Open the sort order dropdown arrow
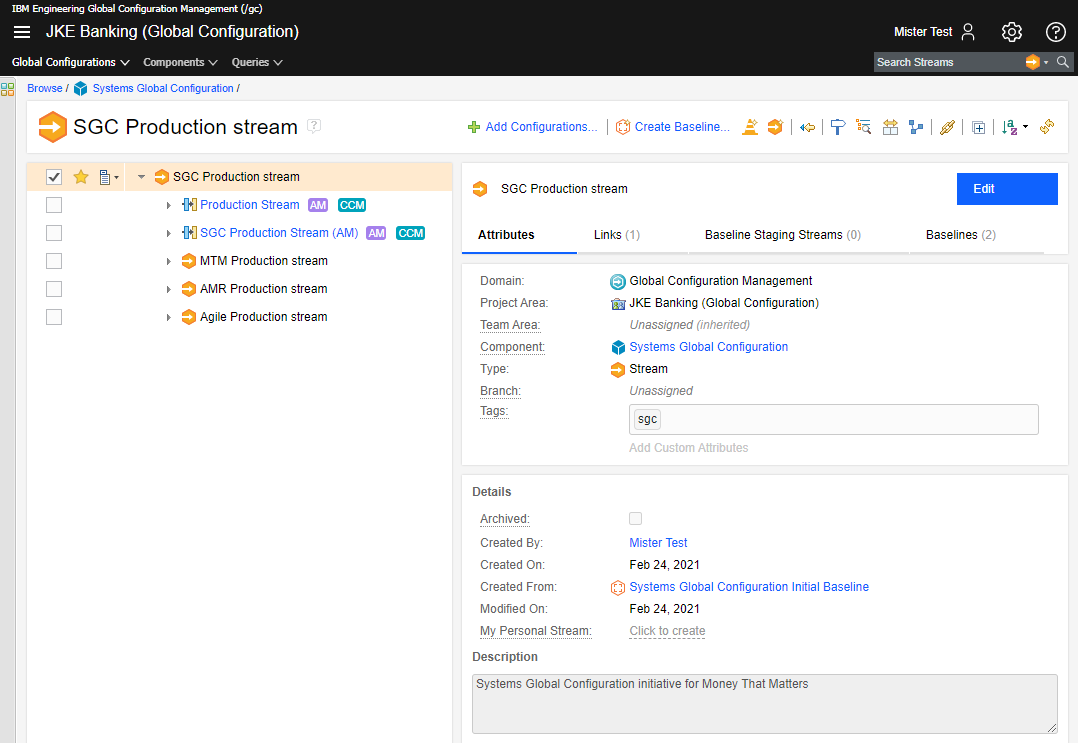Viewport: 1078px width, 743px height. tap(1025, 128)
